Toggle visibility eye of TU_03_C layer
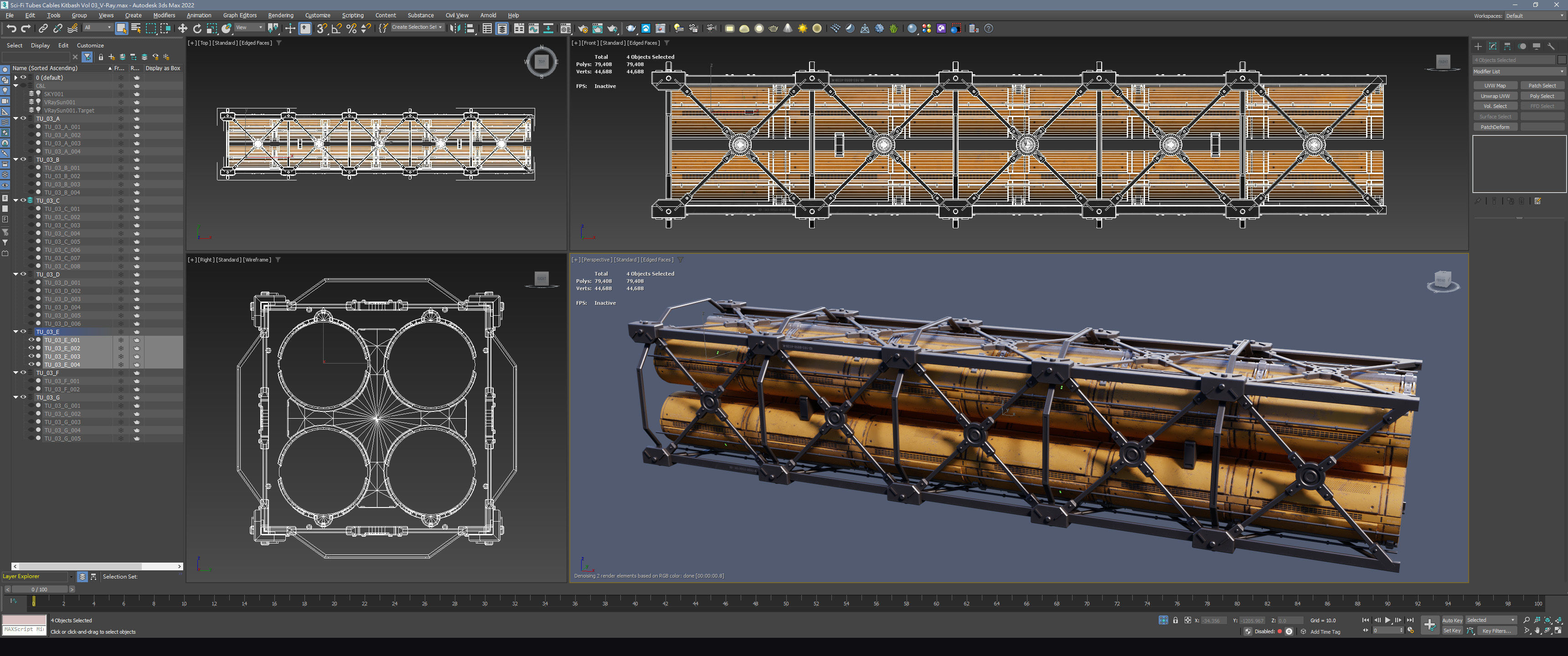This screenshot has height=656, width=1568. pyautogui.click(x=23, y=200)
